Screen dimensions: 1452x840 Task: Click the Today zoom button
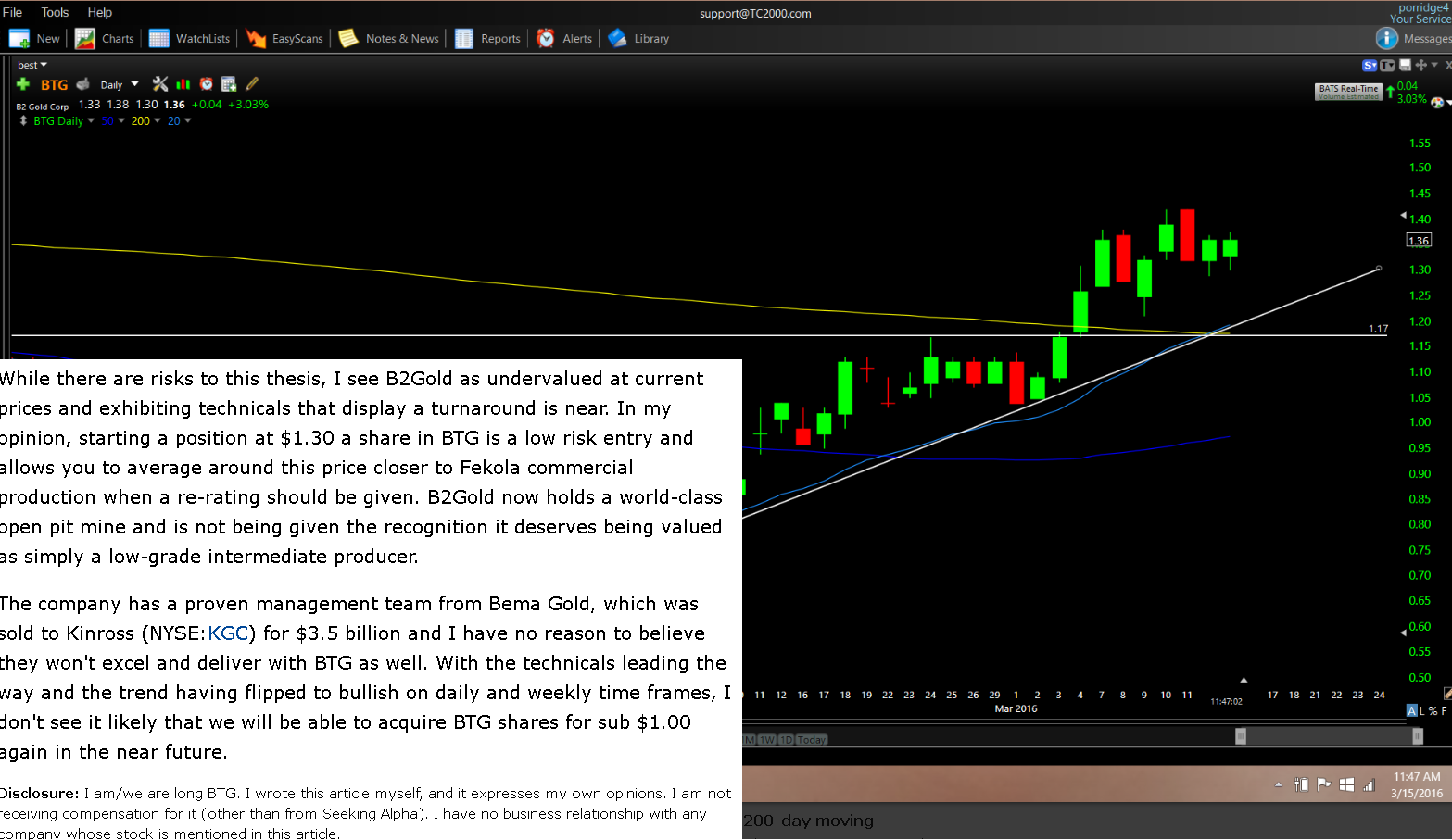pyautogui.click(x=812, y=739)
